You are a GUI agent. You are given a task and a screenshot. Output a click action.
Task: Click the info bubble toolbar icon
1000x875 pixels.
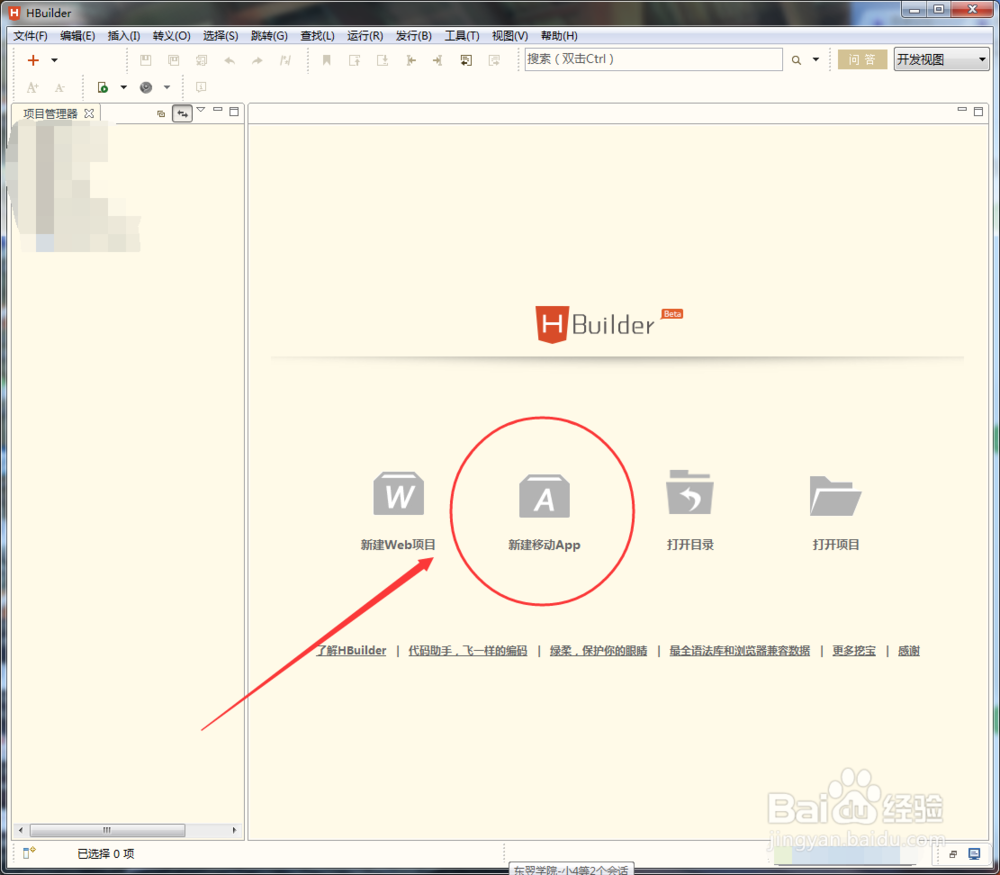pyautogui.click(x=201, y=87)
